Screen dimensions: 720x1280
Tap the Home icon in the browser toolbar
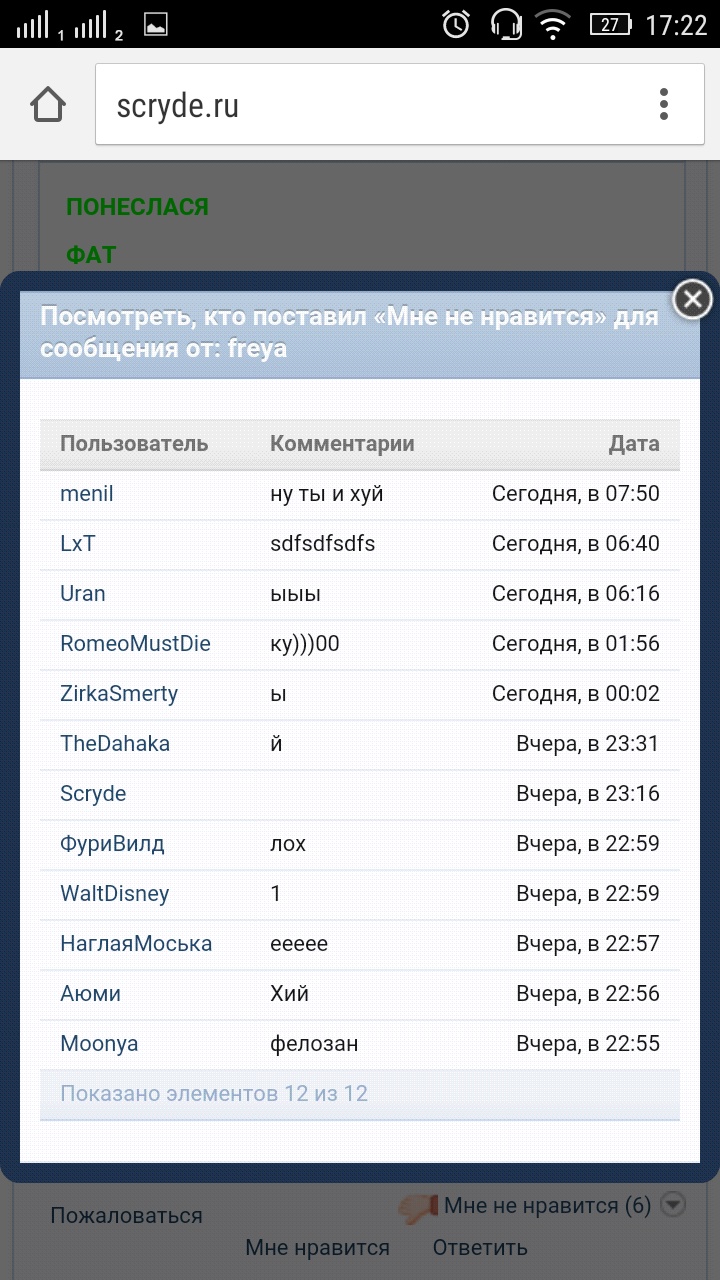point(47,103)
